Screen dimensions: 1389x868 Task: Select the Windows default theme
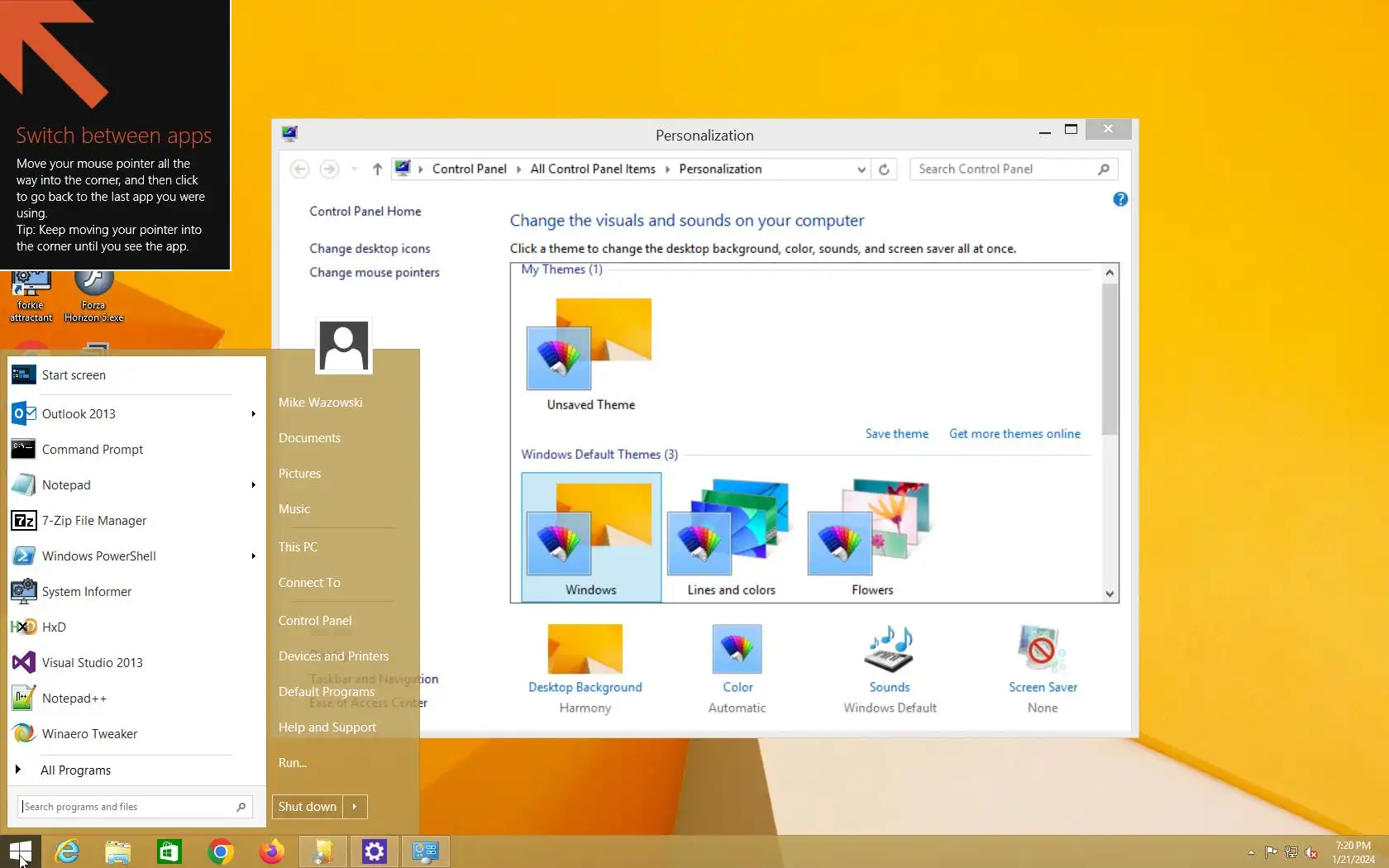click(x=591, y=537)
